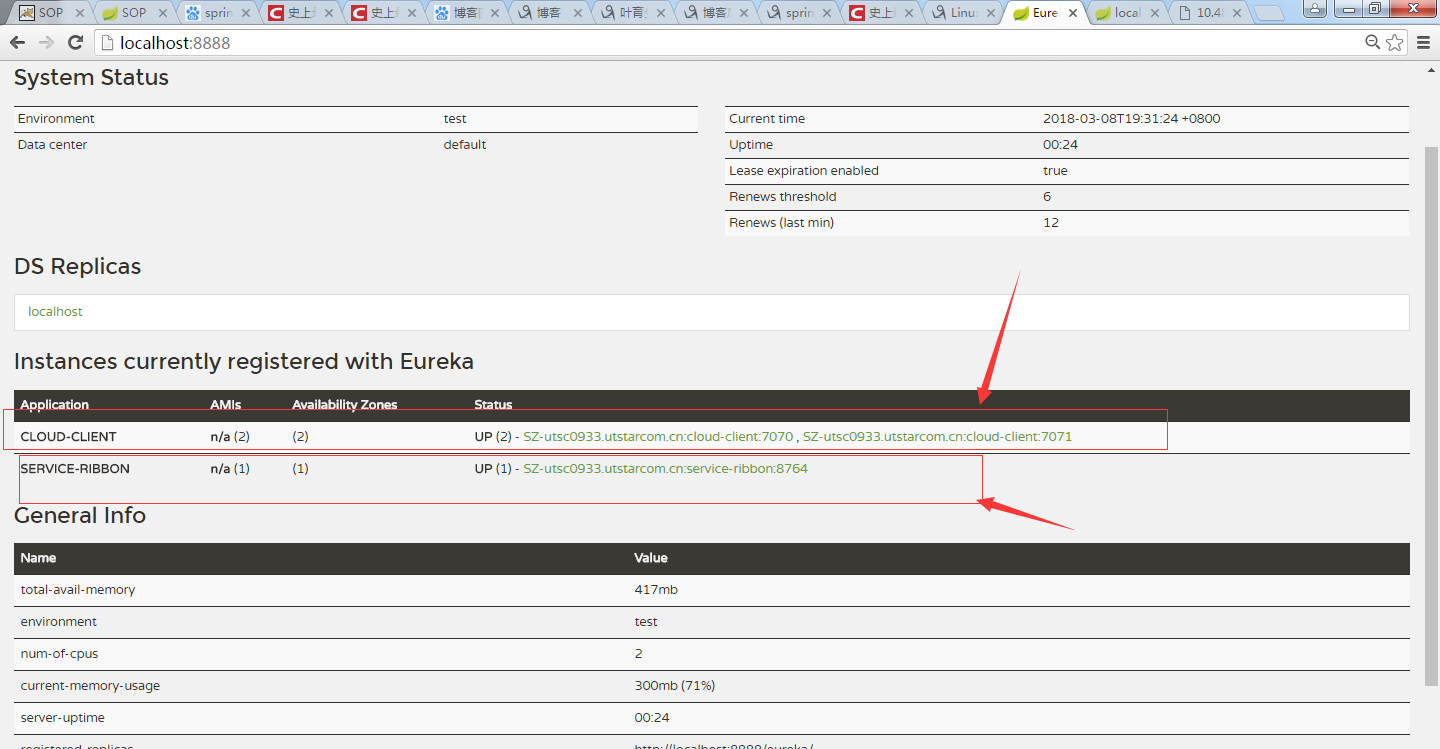Close the local tab
This screenshot has height=749, width=1440.
click(x=1155, y=14)
